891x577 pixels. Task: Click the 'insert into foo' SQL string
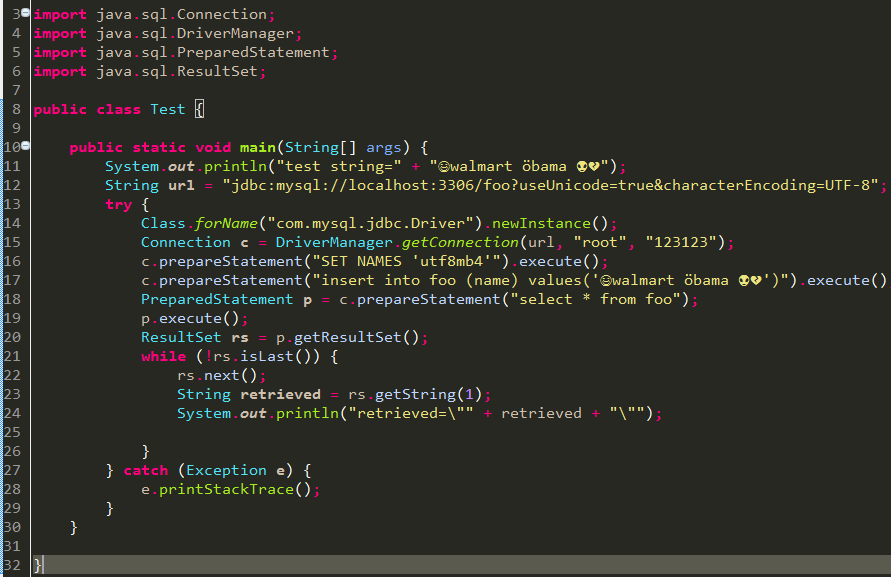coord(550,280)
